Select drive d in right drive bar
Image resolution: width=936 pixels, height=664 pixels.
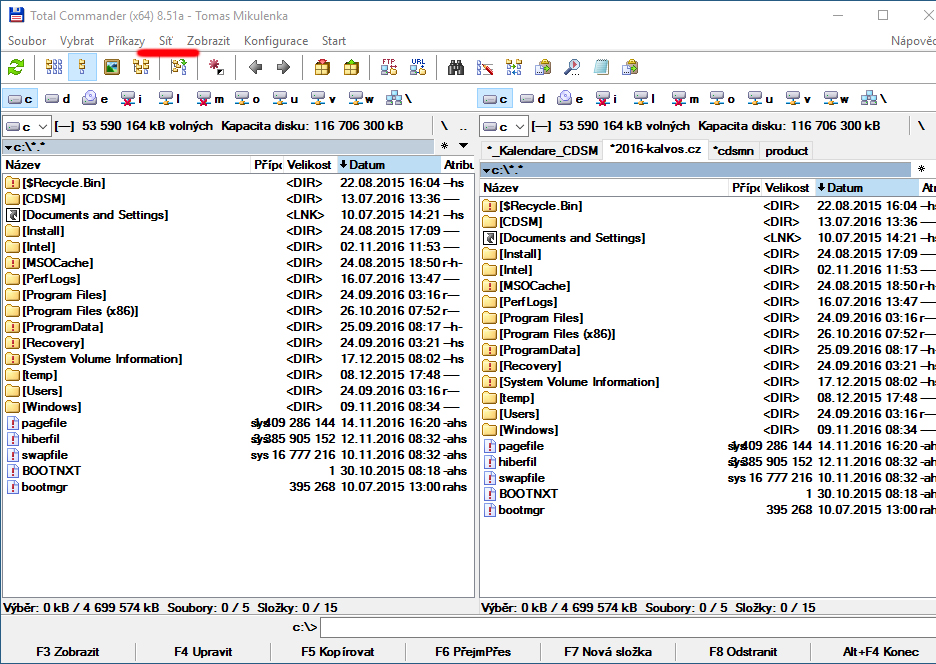533,99
